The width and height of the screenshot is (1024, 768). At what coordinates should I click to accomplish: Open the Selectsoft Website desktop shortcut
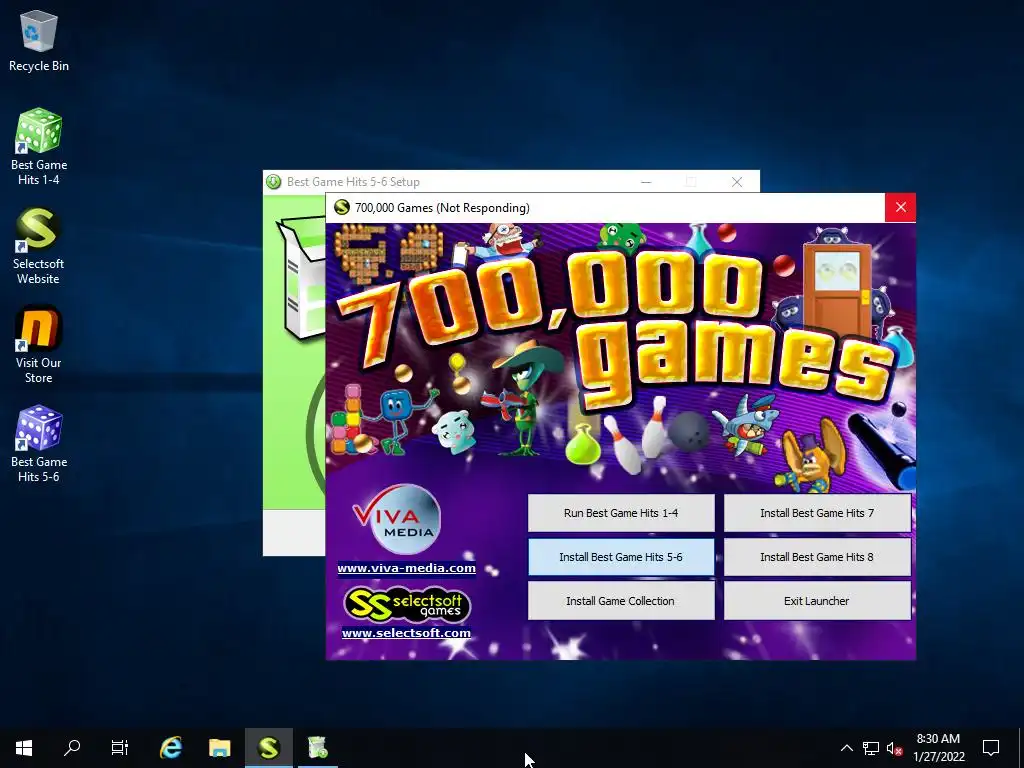(x=39, y=246)
